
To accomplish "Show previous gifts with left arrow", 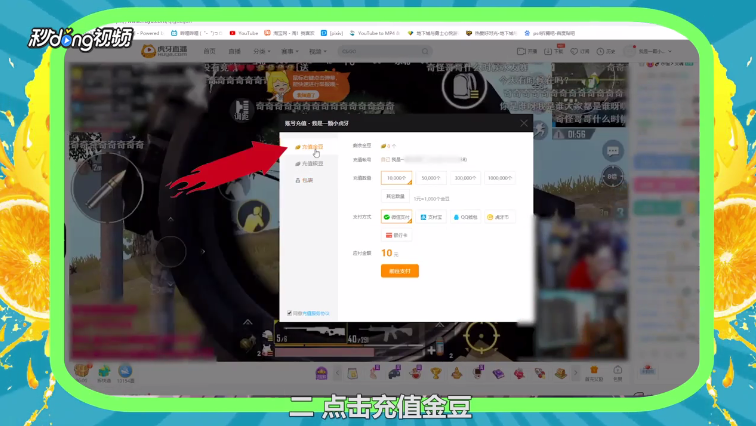I will (338, 373).
